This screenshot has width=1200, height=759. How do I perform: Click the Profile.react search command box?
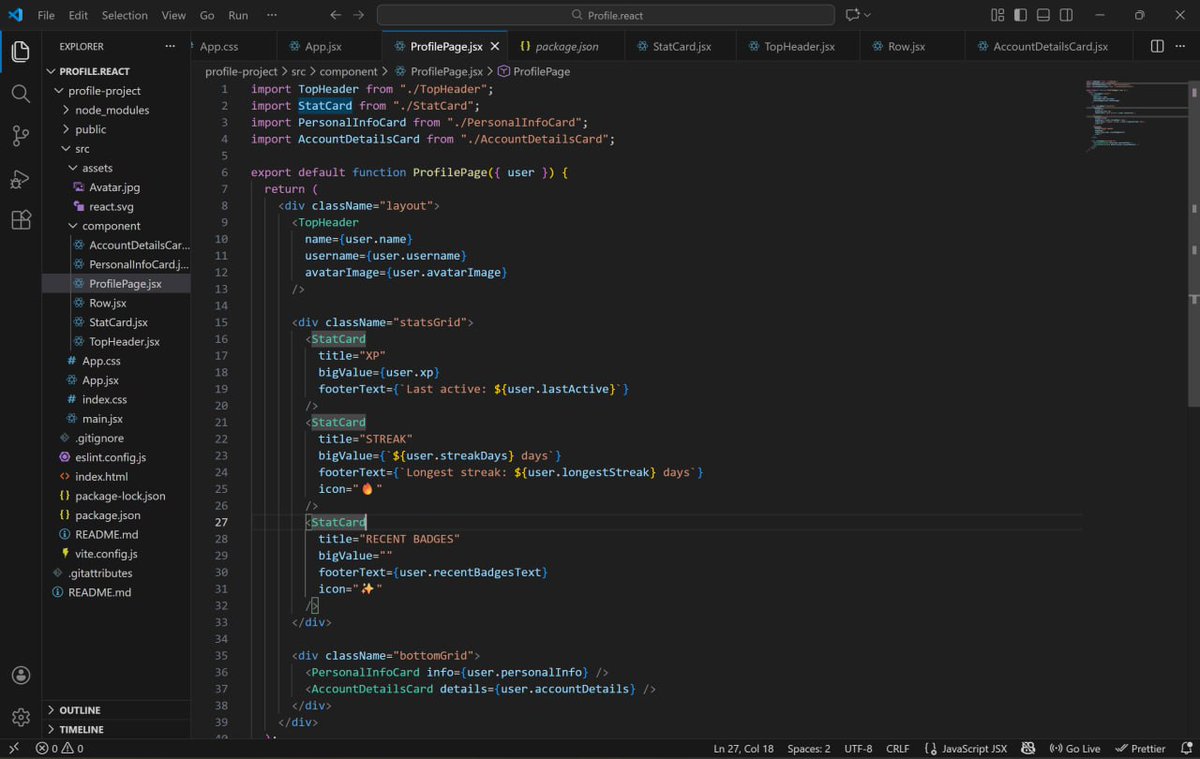click(605, 15)
